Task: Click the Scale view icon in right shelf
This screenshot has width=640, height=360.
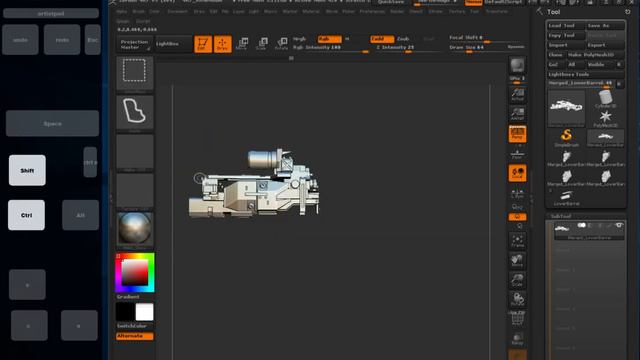Action: (517, 280)
